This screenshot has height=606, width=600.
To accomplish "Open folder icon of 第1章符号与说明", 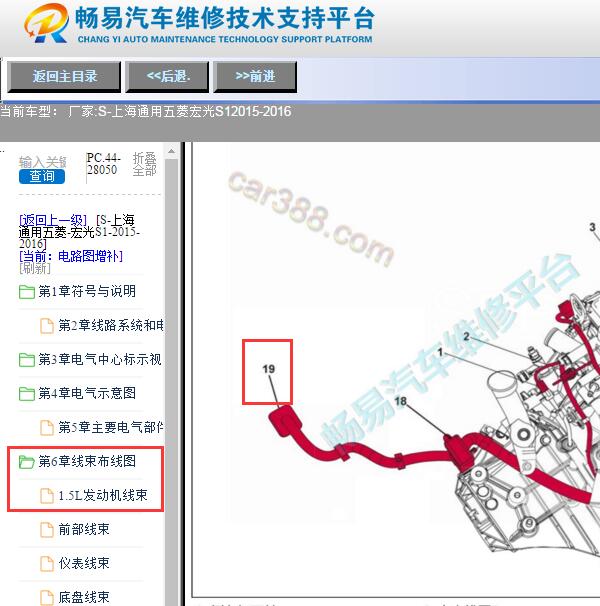I will pyautogui.click(x=27, y=292).
